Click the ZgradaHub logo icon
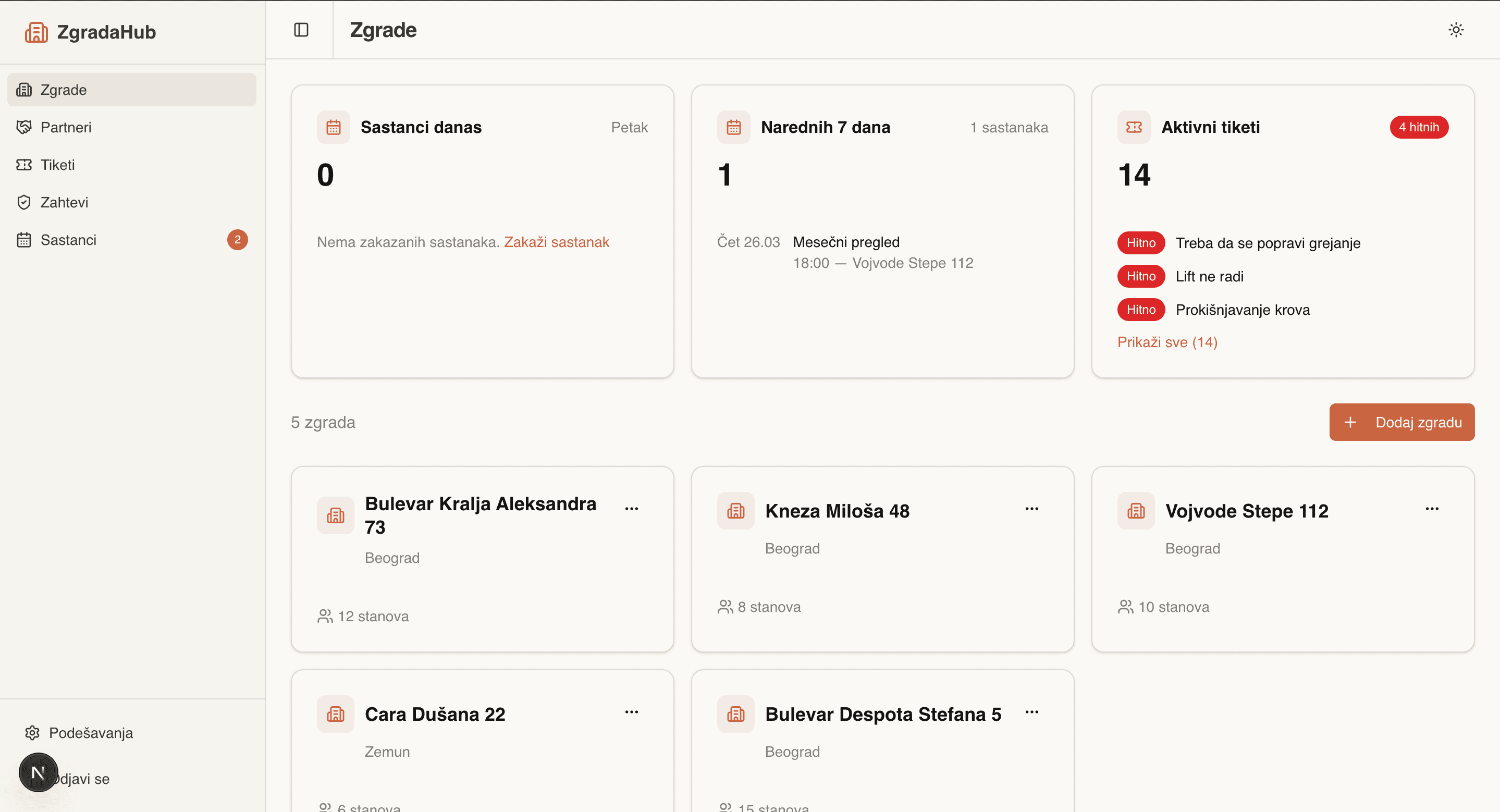Viewport: 1500px width, 812px height. tap(36, 31)
